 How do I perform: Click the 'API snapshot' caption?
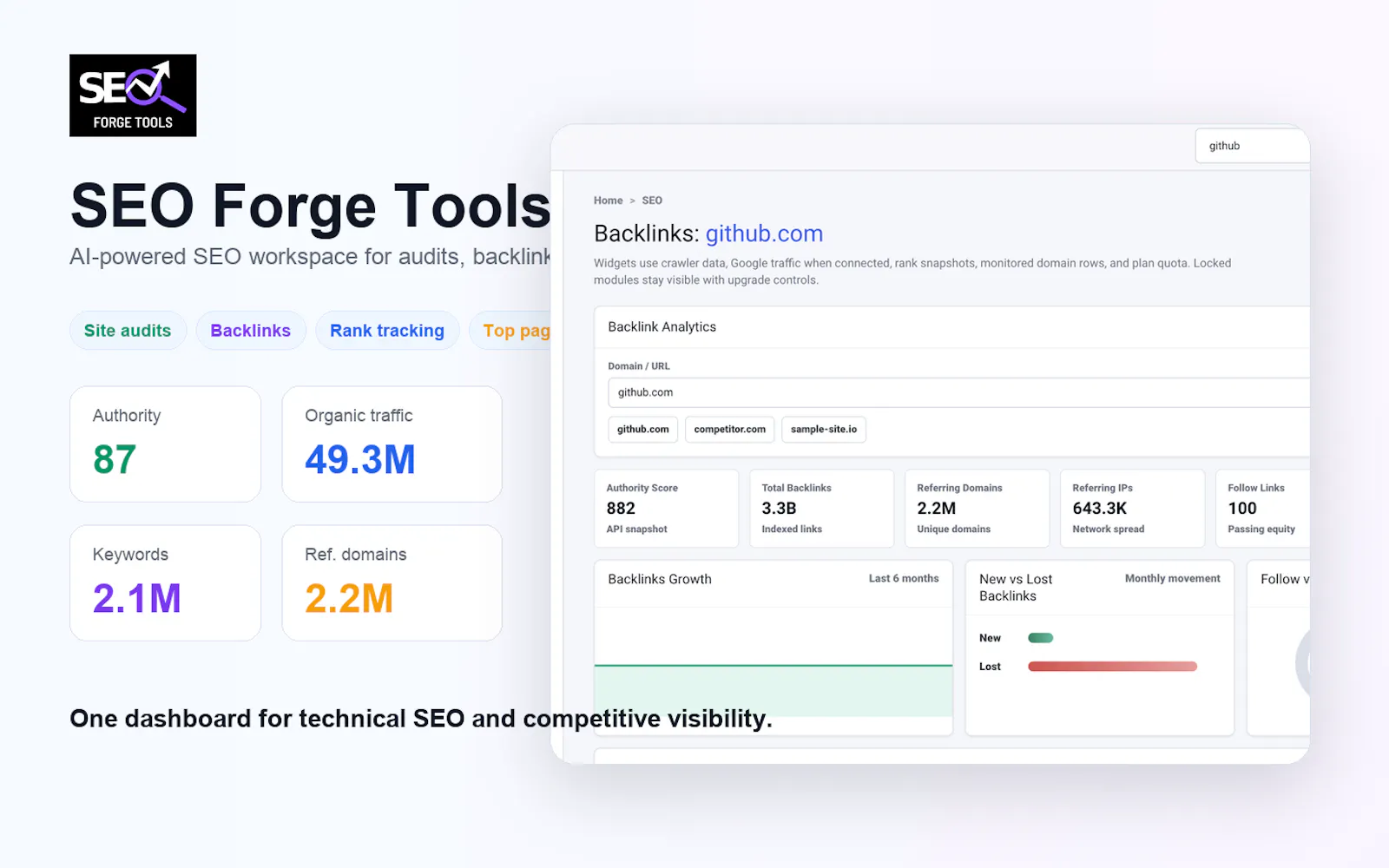point(636,529)
